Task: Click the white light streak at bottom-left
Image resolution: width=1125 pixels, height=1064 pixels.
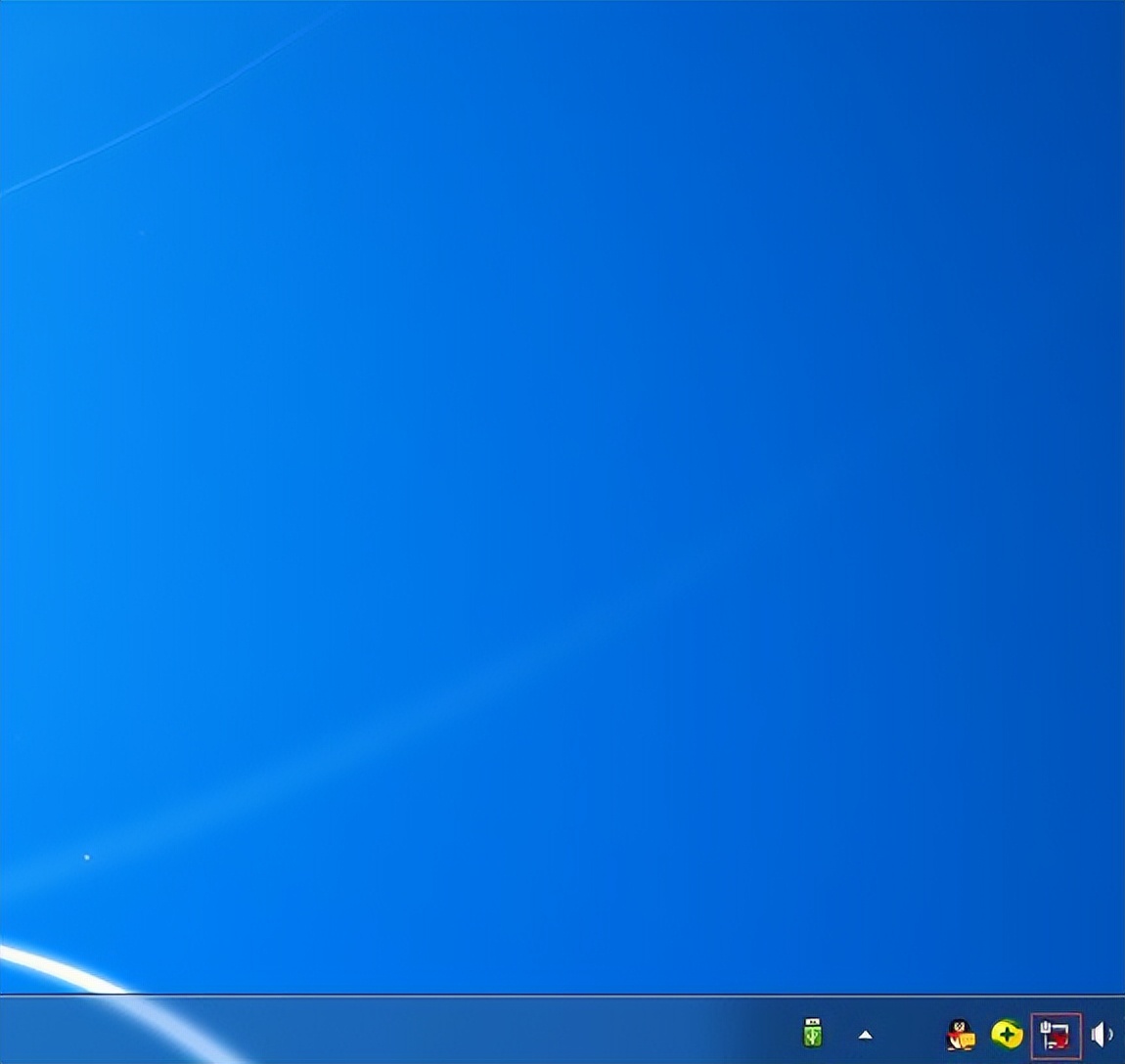Action: 59,964
